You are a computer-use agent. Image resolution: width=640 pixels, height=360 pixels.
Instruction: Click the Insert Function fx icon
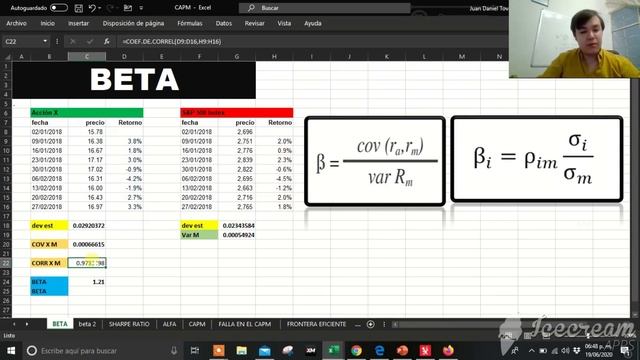point(107,41)
